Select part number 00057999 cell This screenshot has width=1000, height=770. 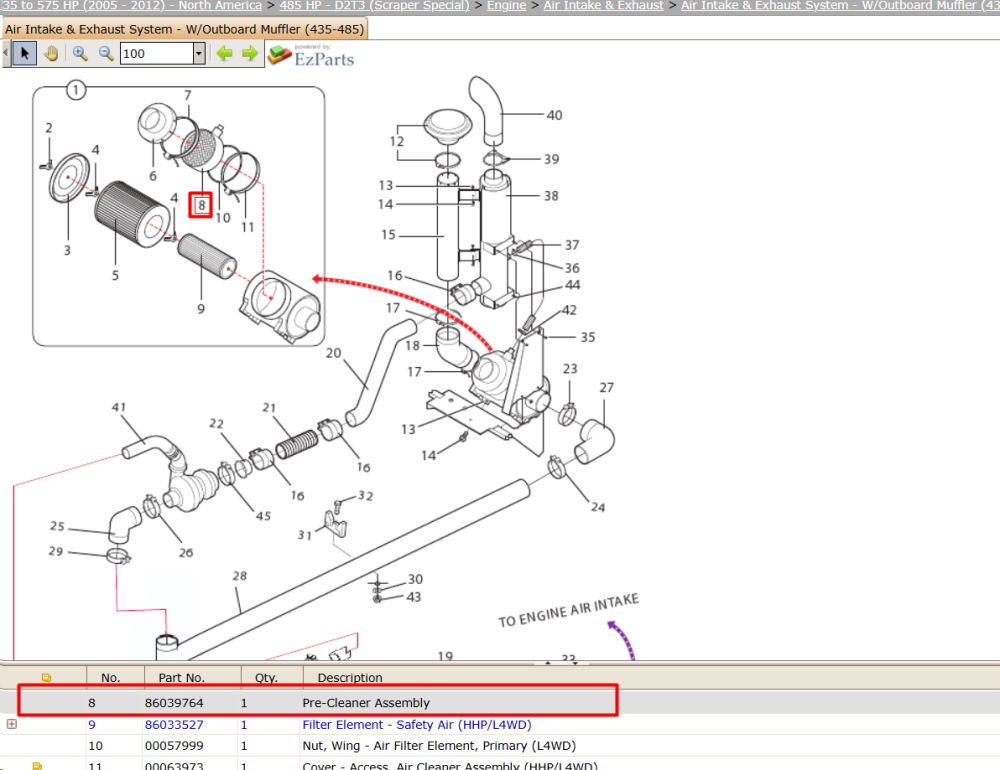click(174, 746)
